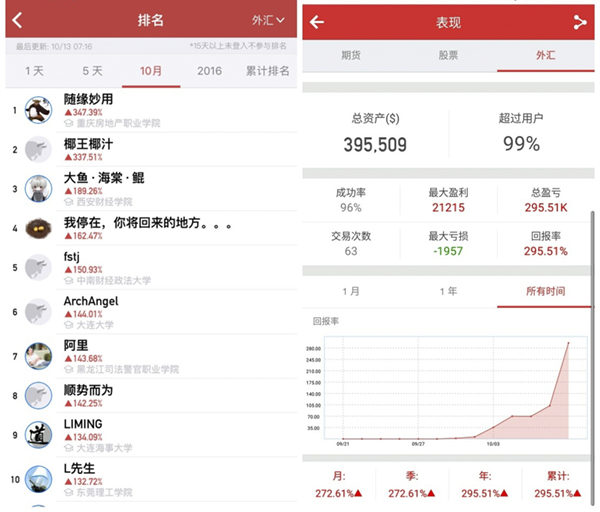Tap L先生 profile picture
The height and width of the screenshot is (512, 600).
click(38, 478)
